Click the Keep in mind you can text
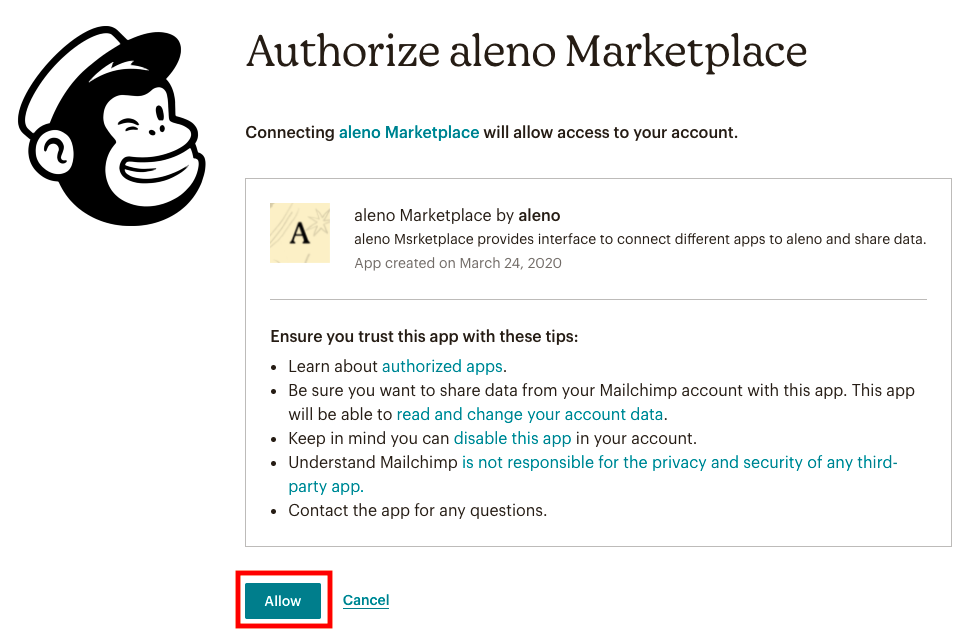Image resolution: width=972 pixels, height=640 pixels. pyautogui.click(x=369, y=438)
